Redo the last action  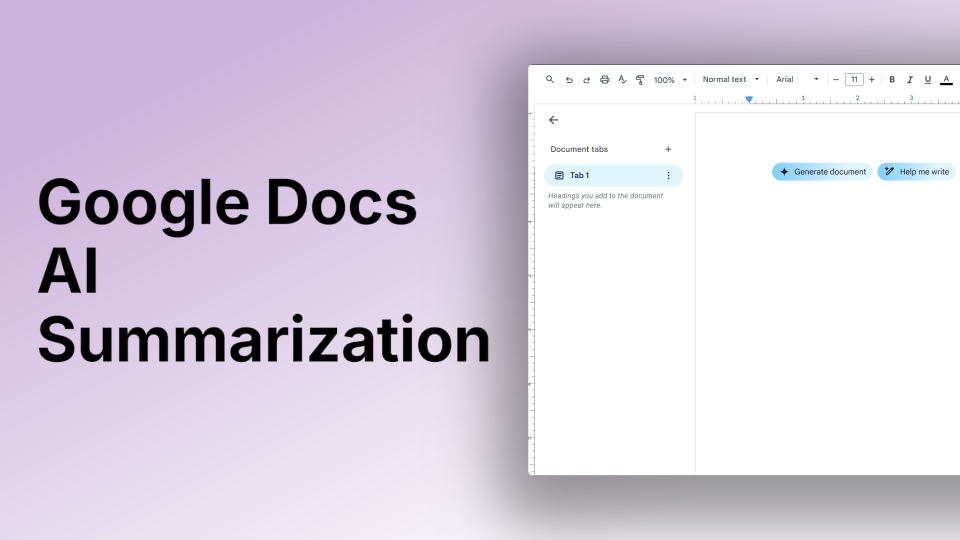(x=587, y=80)
